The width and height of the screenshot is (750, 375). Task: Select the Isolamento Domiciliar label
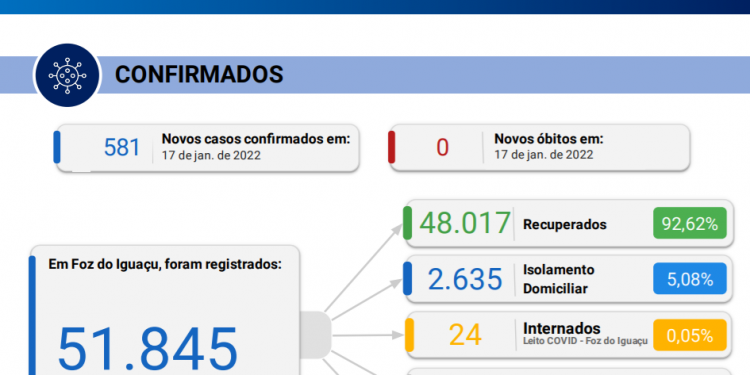point(559,279)
